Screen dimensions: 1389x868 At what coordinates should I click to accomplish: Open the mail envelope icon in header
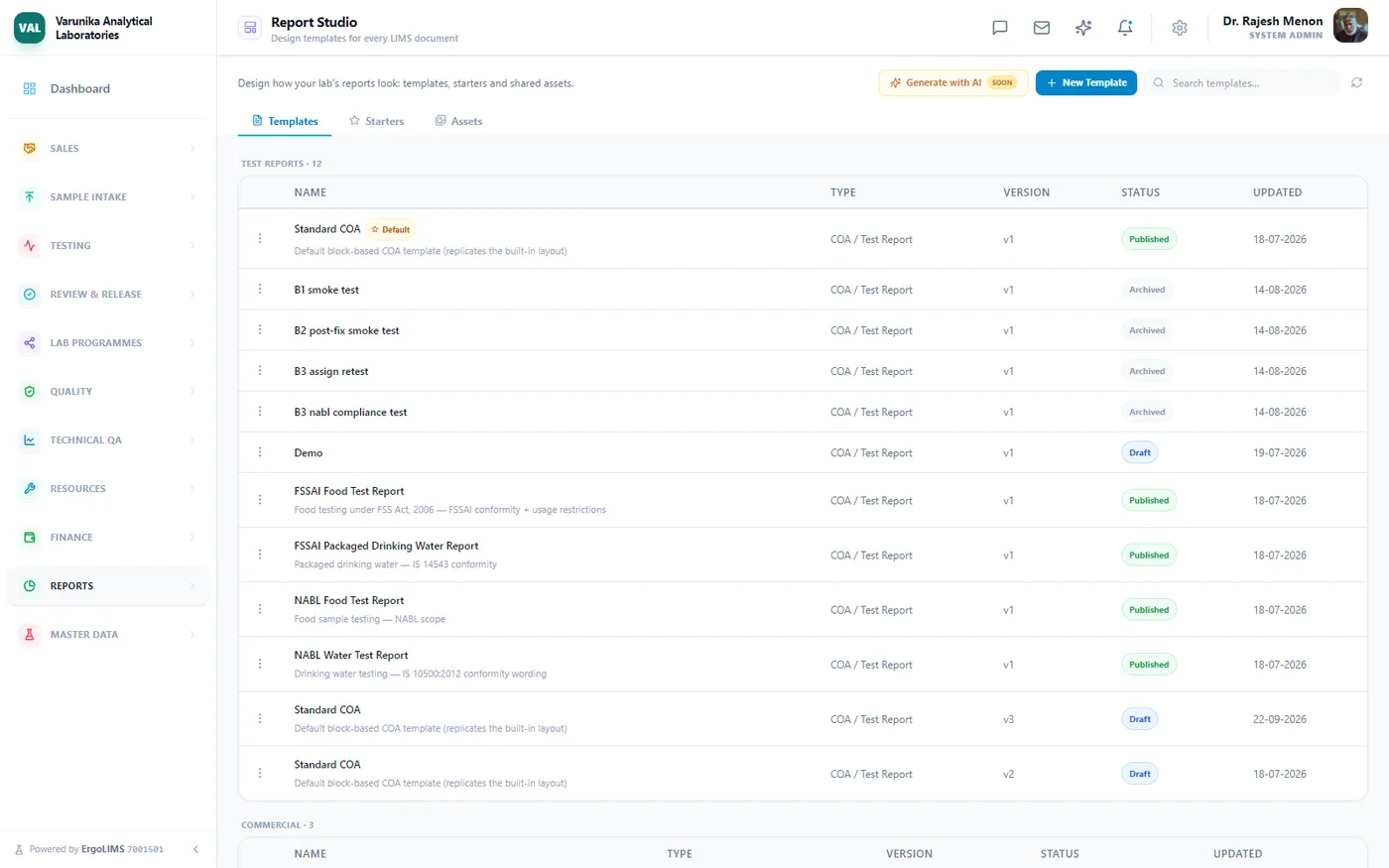[x=1042, y=28]
